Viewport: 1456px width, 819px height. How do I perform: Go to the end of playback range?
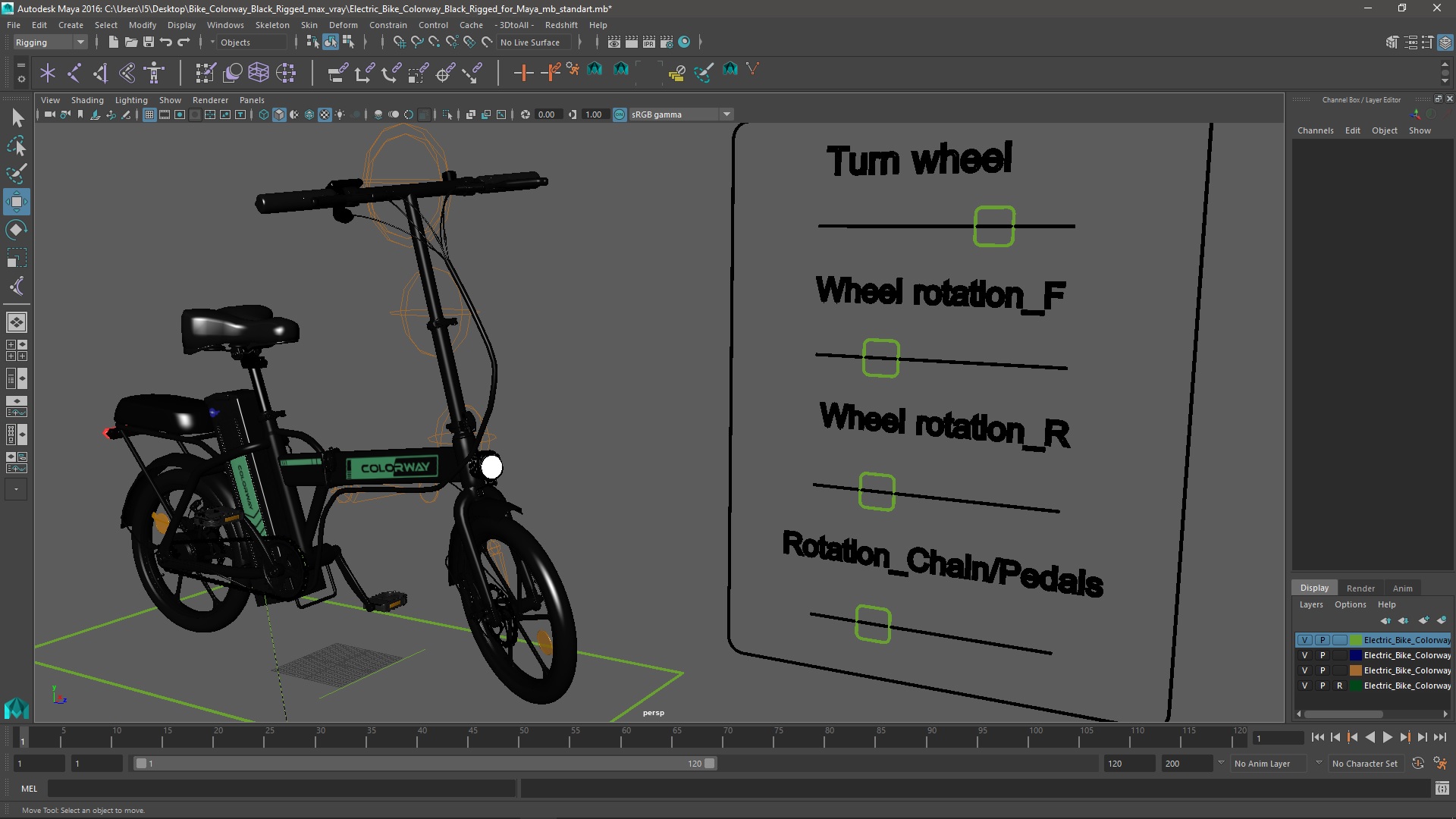click(1439, 737)
